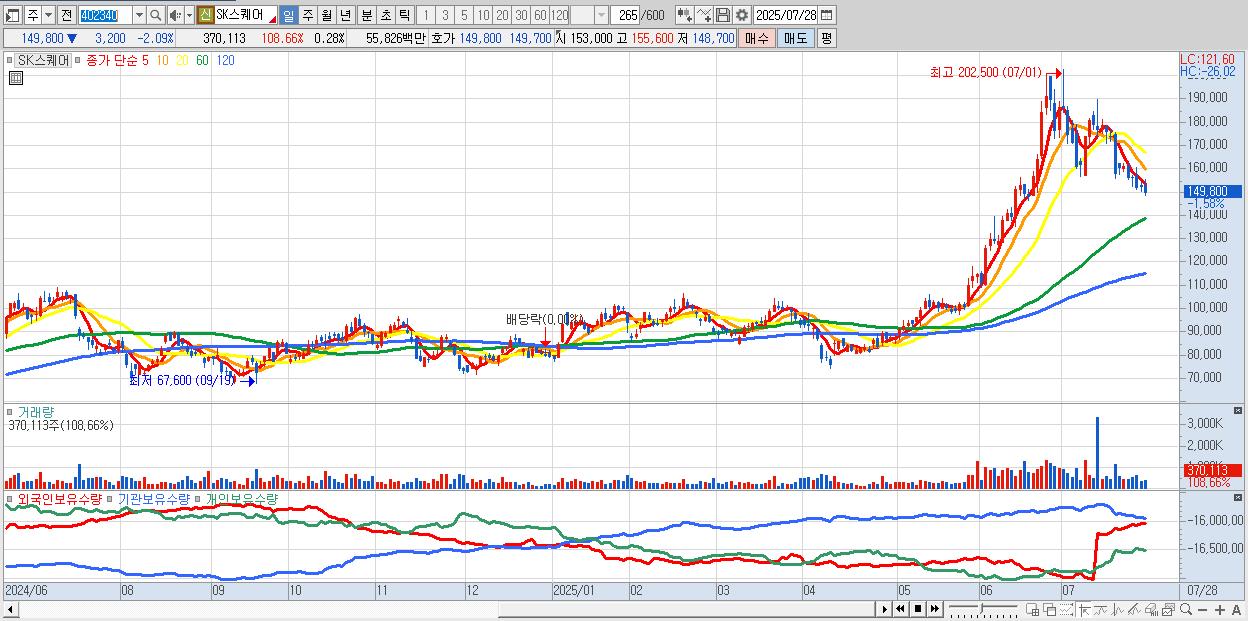
Task: Click the A text size icon
Action: 1236,609
